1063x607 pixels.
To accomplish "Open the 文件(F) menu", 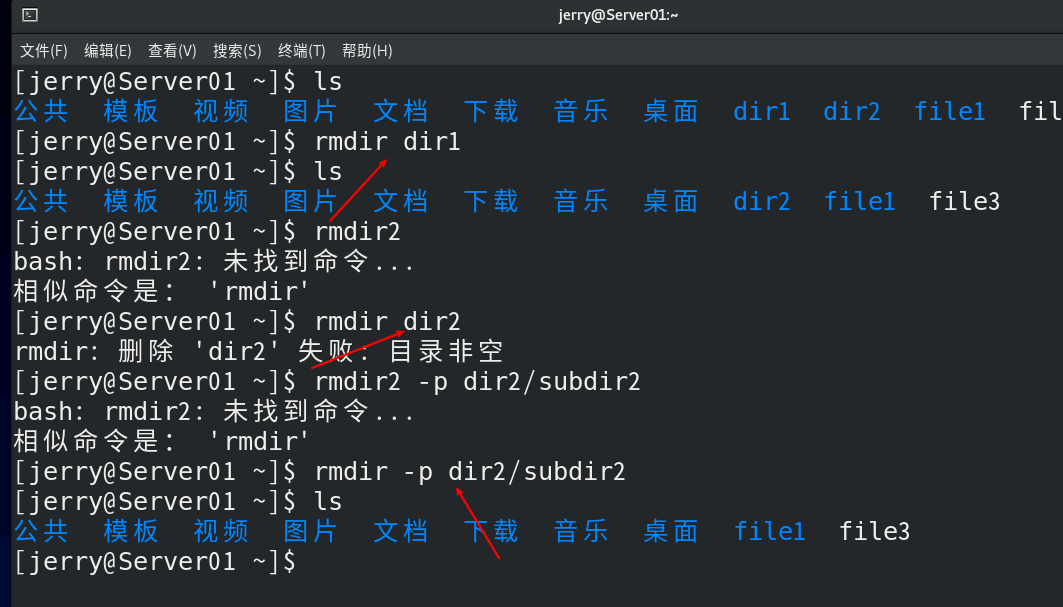I will [x=43, y=51].
